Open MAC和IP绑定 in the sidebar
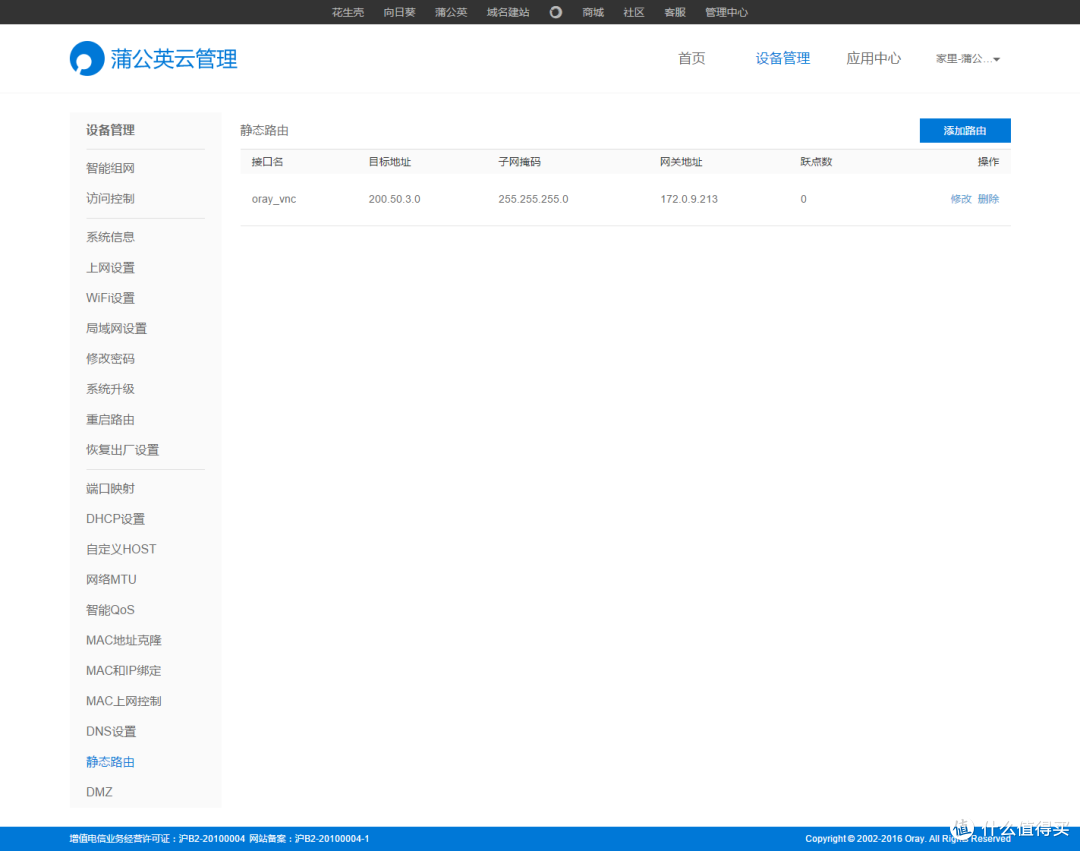 pos(123,670)
